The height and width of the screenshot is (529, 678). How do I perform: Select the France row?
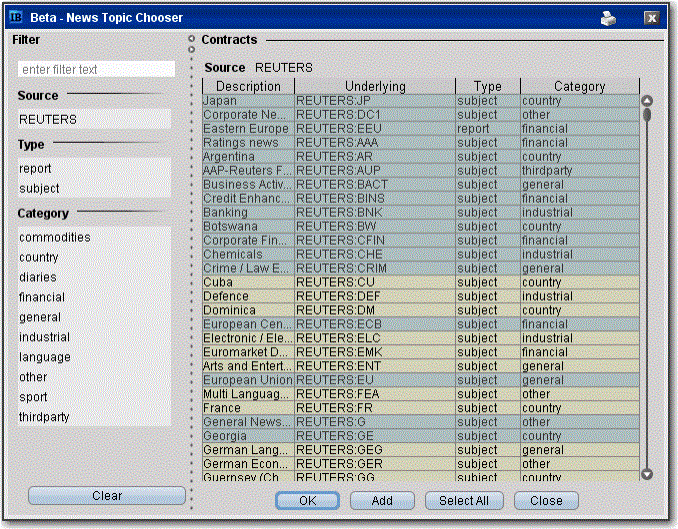click(x=421, y=407)
